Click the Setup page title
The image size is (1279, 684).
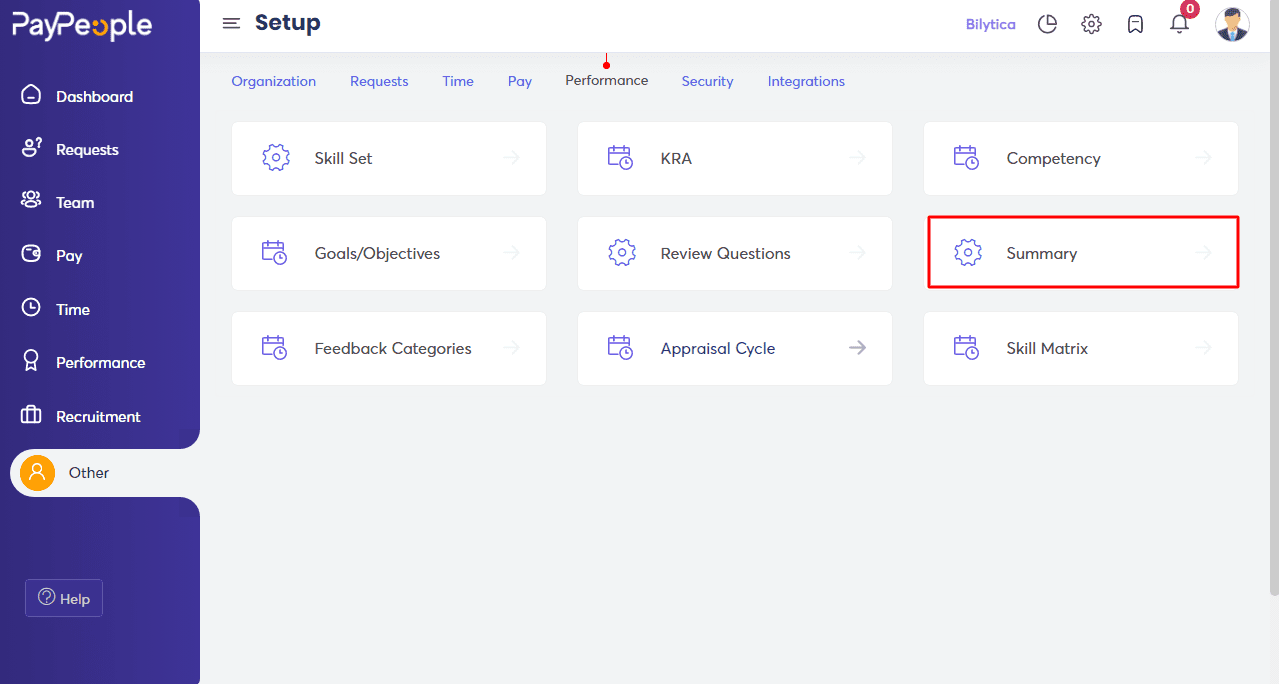click(x=288, y=22)
